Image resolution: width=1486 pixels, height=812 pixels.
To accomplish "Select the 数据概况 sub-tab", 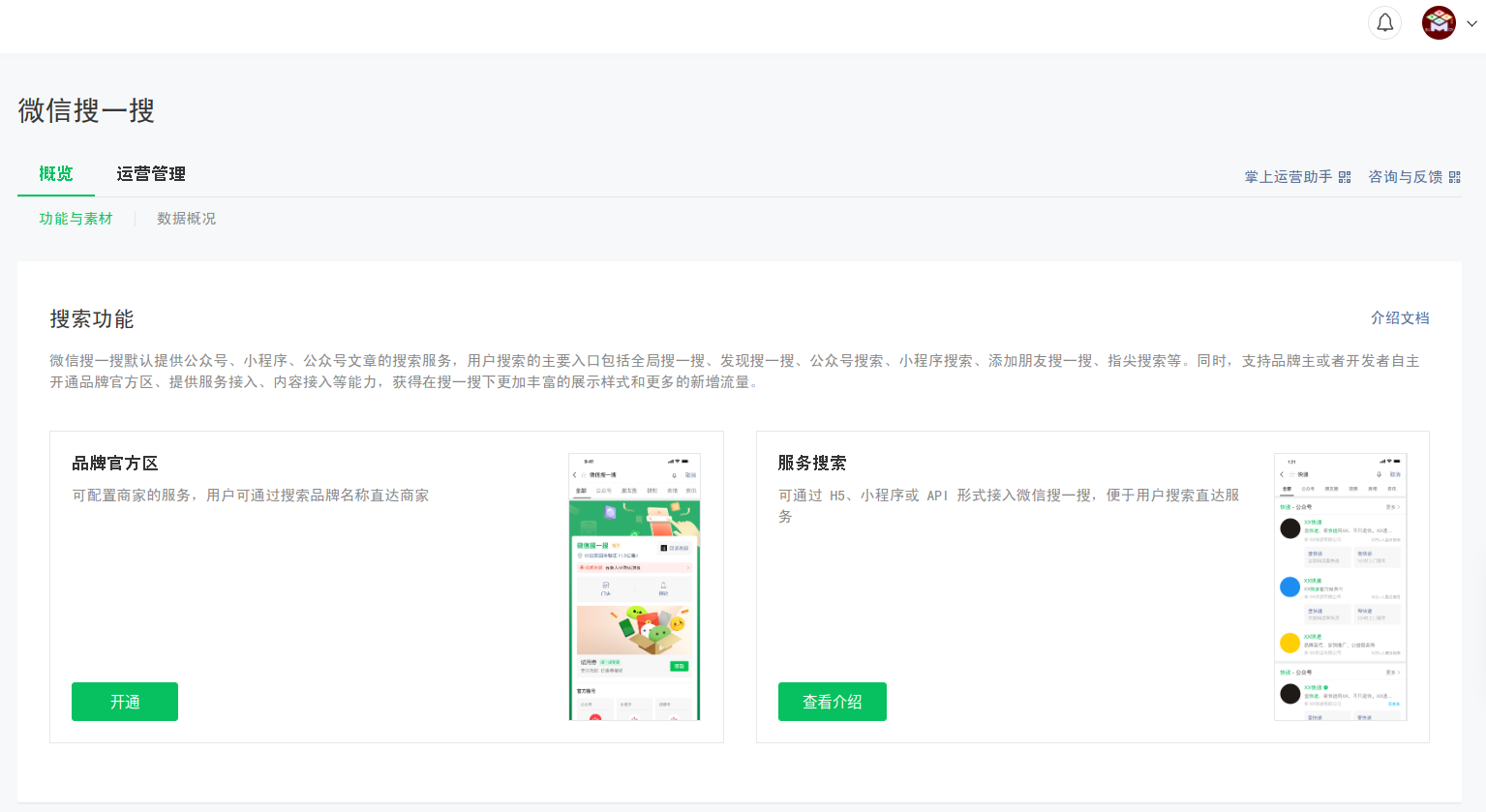I will click(x=187, y=219).
